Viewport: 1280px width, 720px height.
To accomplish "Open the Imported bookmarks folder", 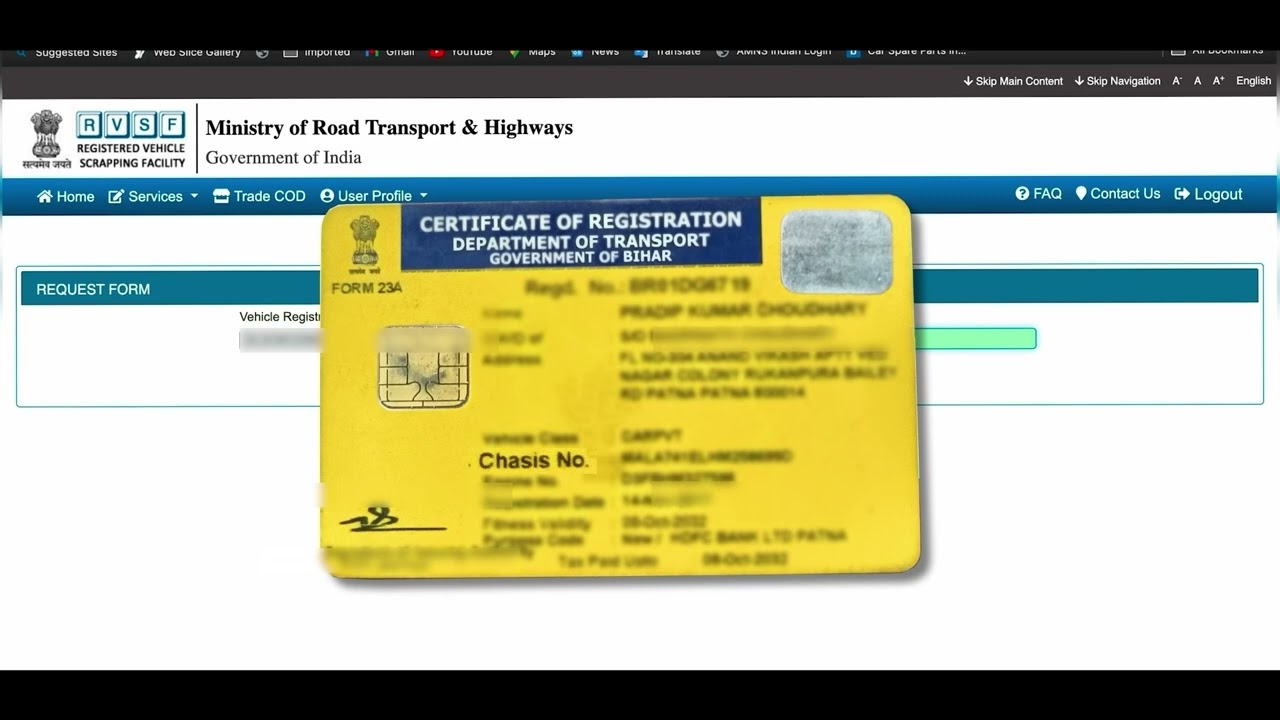I will pos(317,52).
